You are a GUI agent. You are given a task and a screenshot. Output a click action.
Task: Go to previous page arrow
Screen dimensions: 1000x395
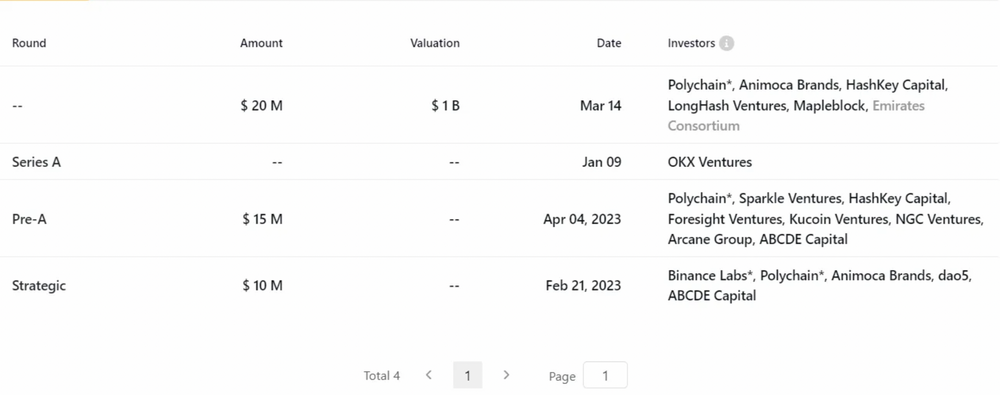pyautogui.click(x=429, y=375)
